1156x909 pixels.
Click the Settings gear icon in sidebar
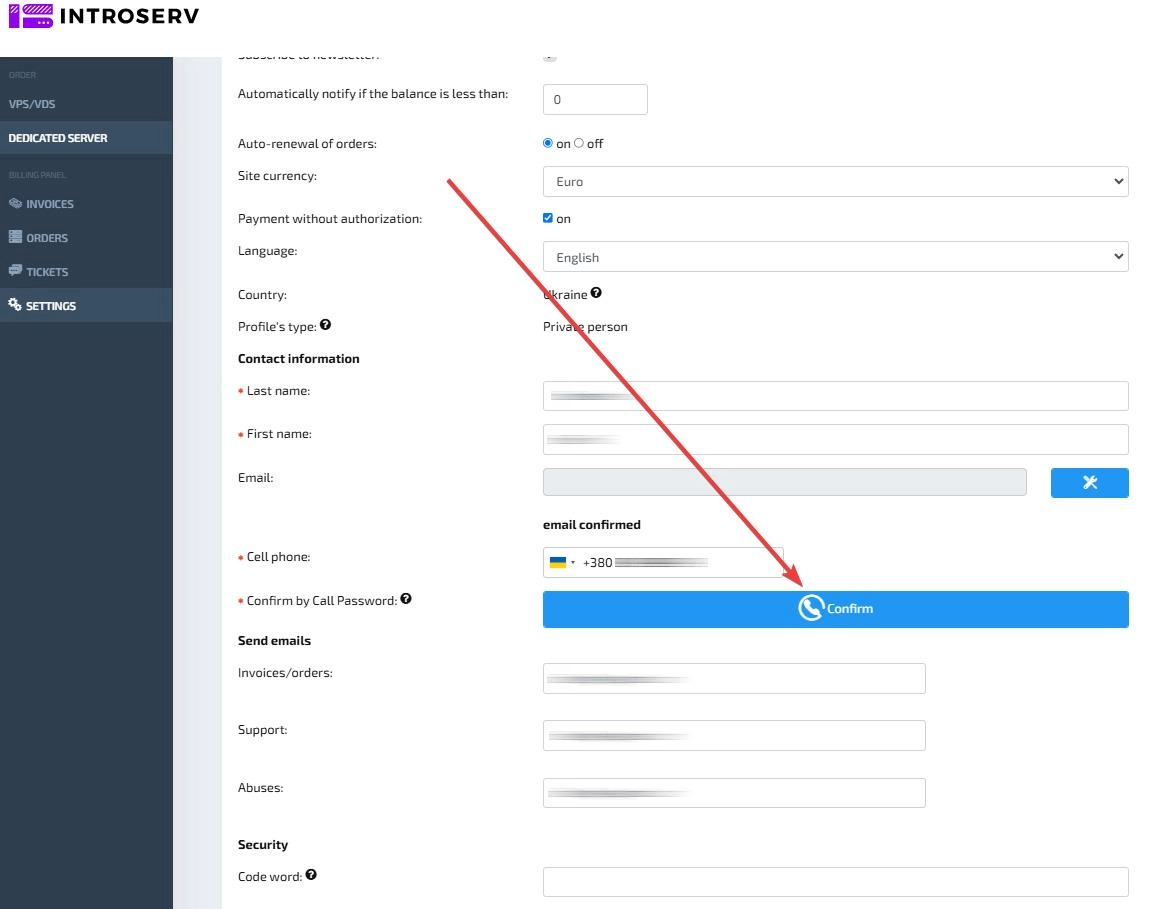15,305
